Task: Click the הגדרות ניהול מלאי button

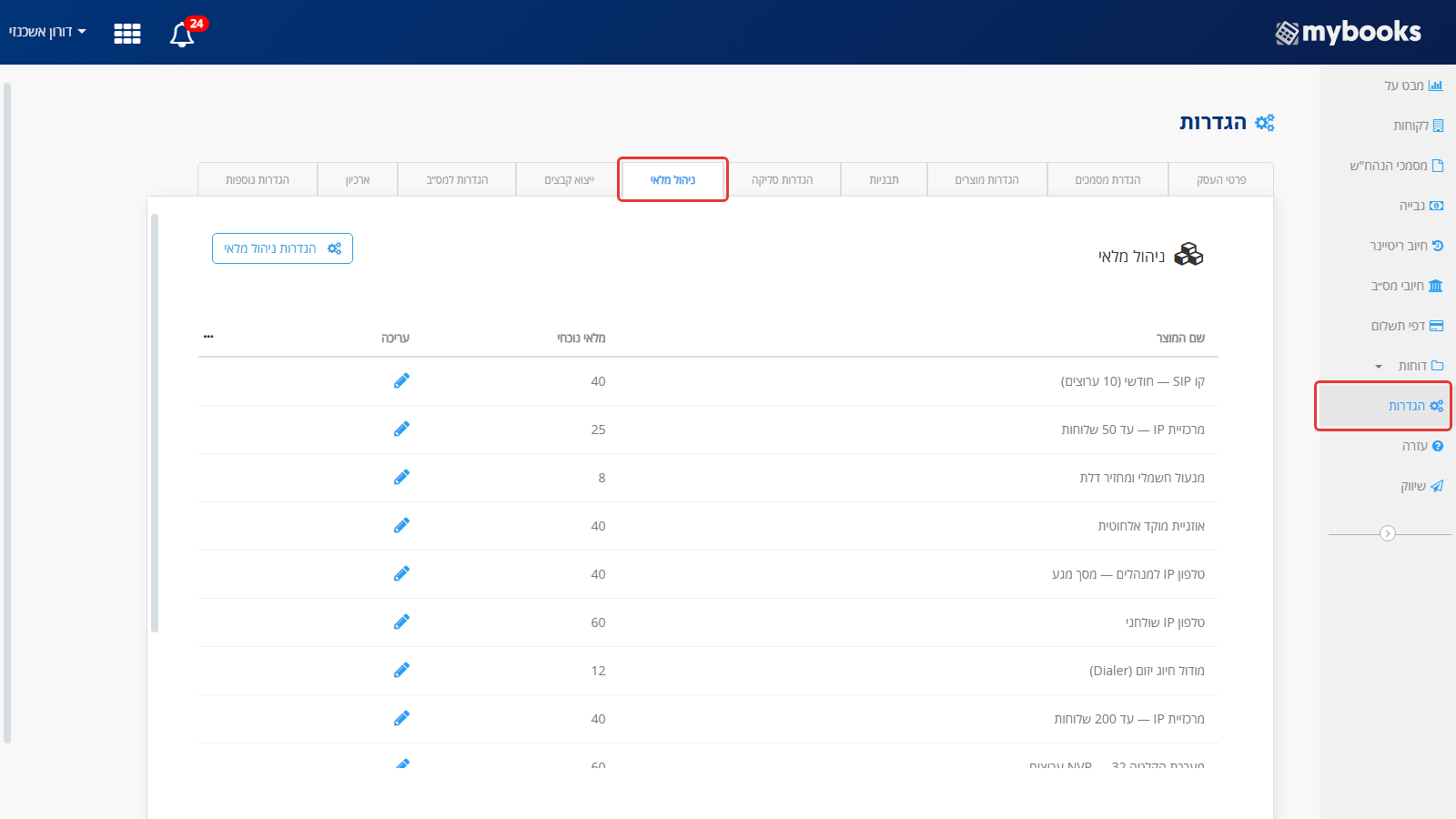Action: tap(282, 248)
